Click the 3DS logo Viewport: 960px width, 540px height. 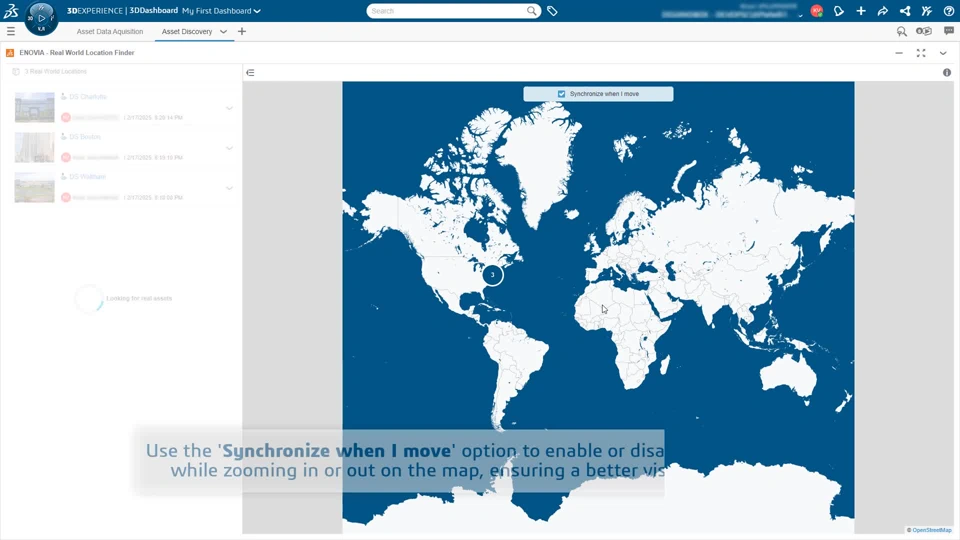coord(11,11)
